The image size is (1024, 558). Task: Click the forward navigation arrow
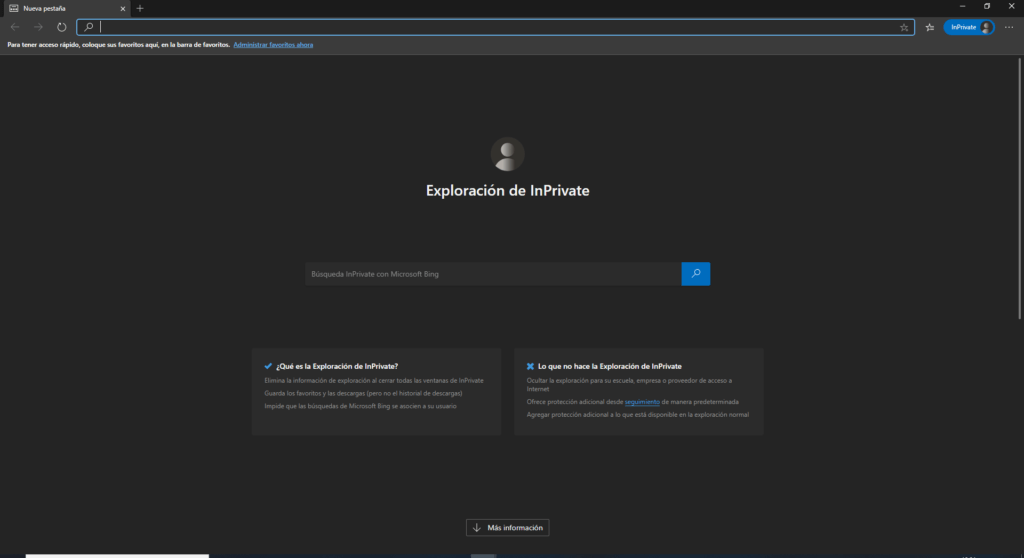click(x=38, y=27)
